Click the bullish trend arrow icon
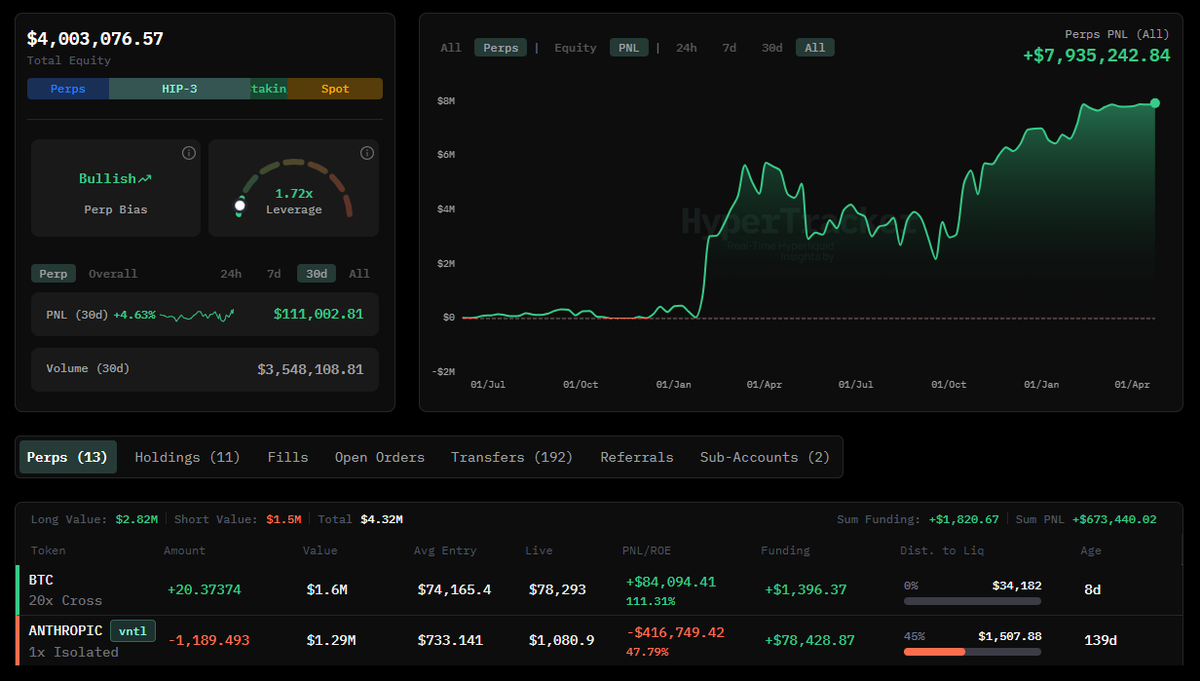 [x=146, y=178]
